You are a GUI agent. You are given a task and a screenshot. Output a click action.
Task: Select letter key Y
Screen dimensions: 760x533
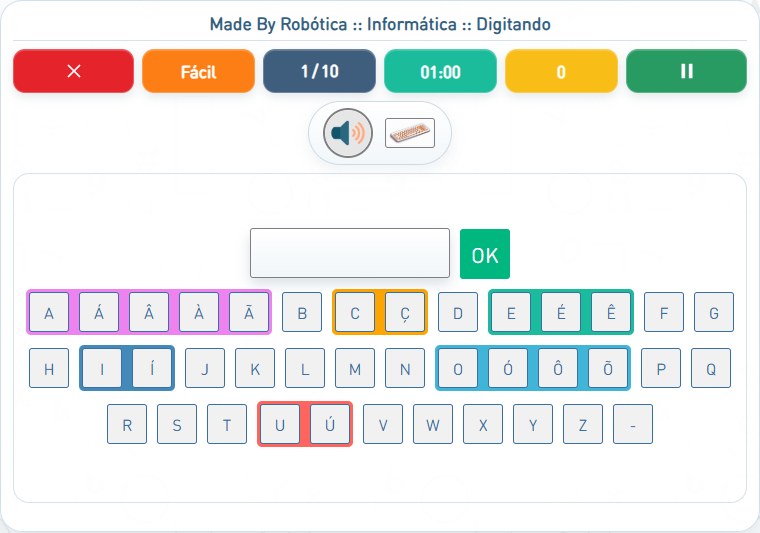(533, 424)
